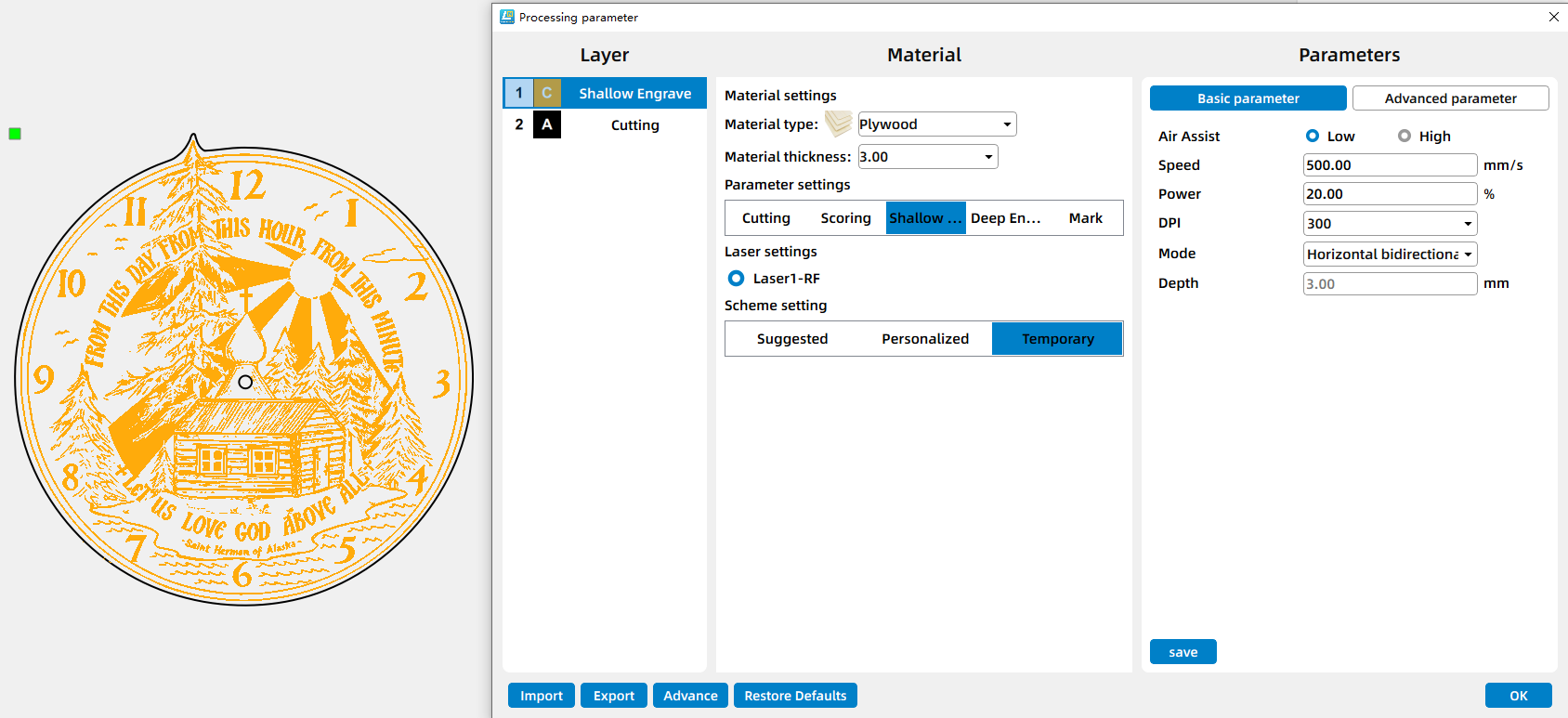
Task: Select the Suggested scheme tab
Action: coord(792,339)
